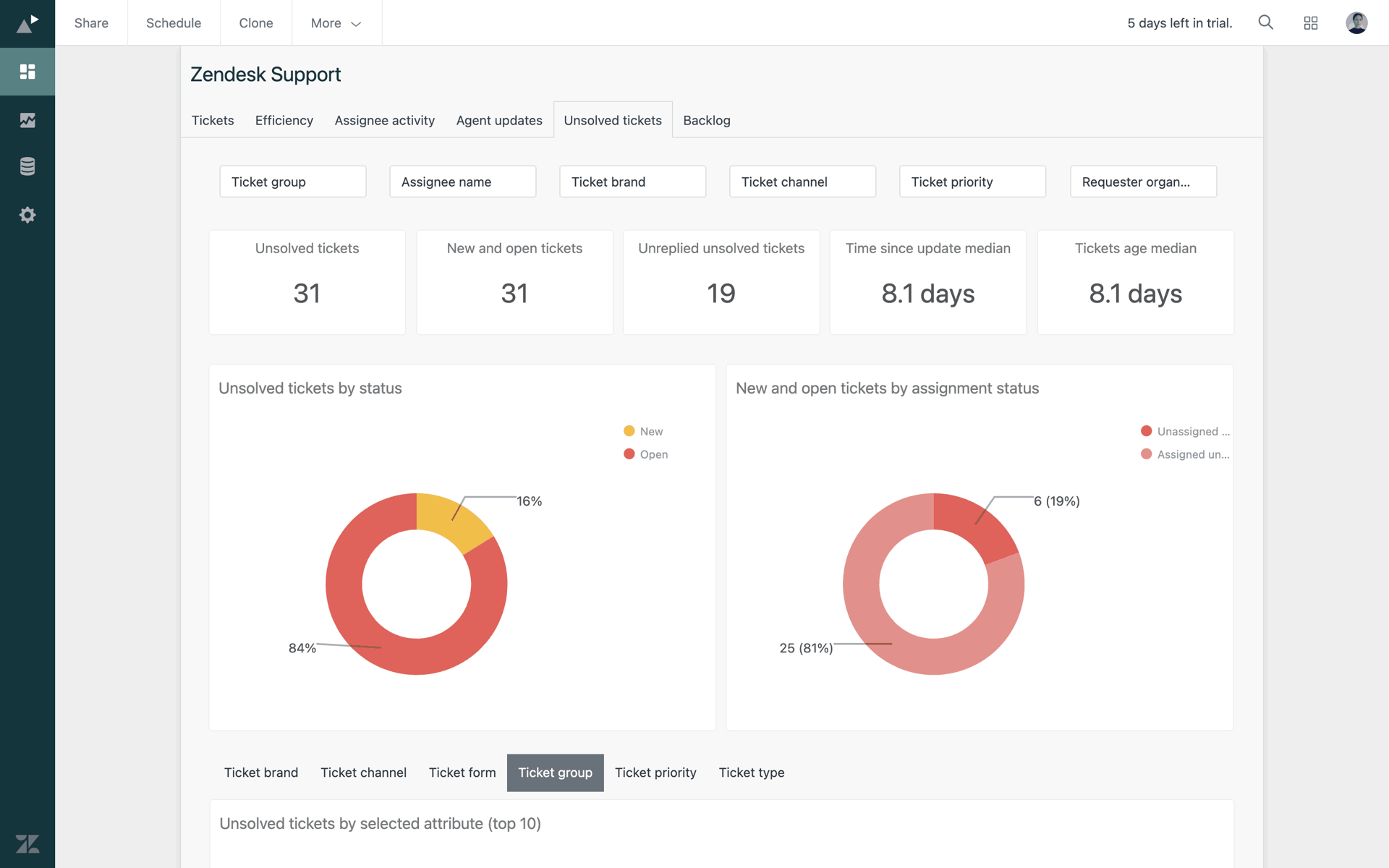Click the Schedule button
Screen dimensions: 1389x868
coord(174,23)
